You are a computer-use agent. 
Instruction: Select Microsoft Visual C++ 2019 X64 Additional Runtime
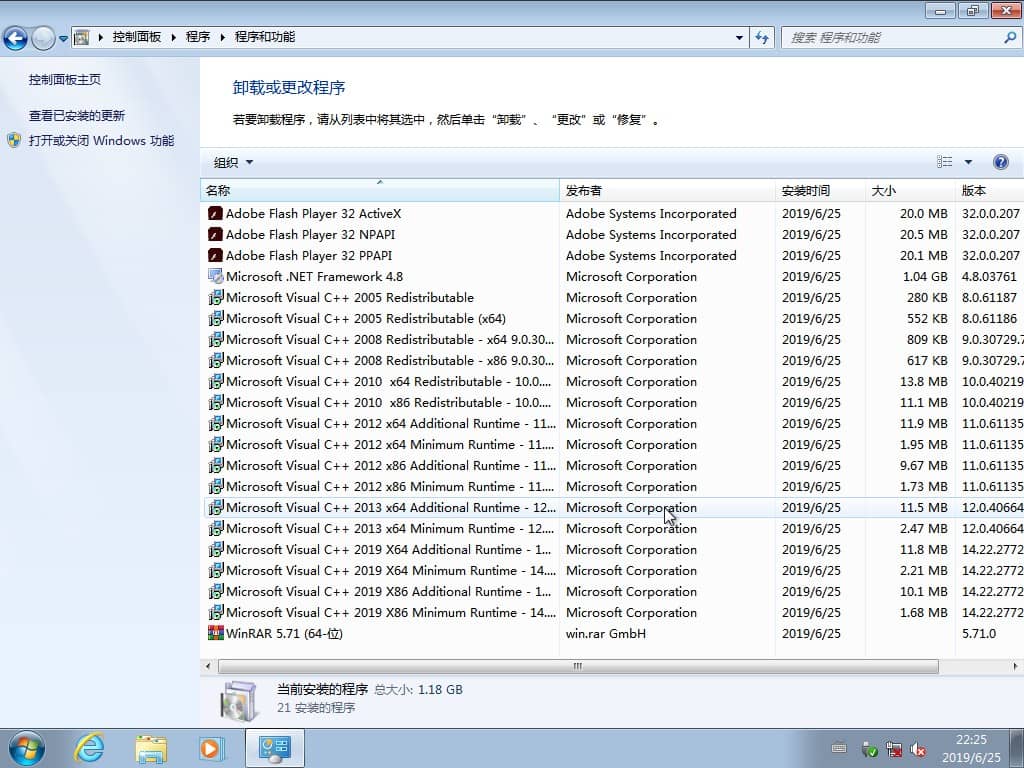click(389, 549)
